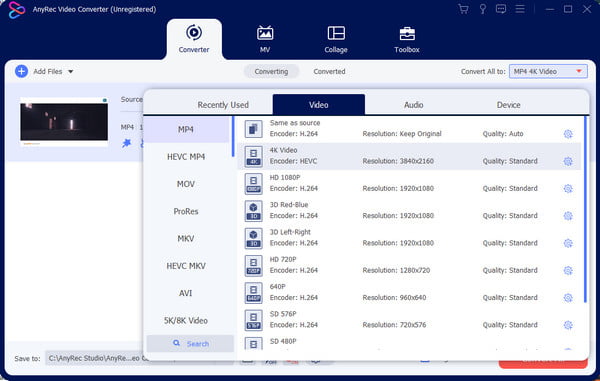Viewport: 600px width, 381px height.
Task: Show the Converting list
Action: [x=271, y=72]
